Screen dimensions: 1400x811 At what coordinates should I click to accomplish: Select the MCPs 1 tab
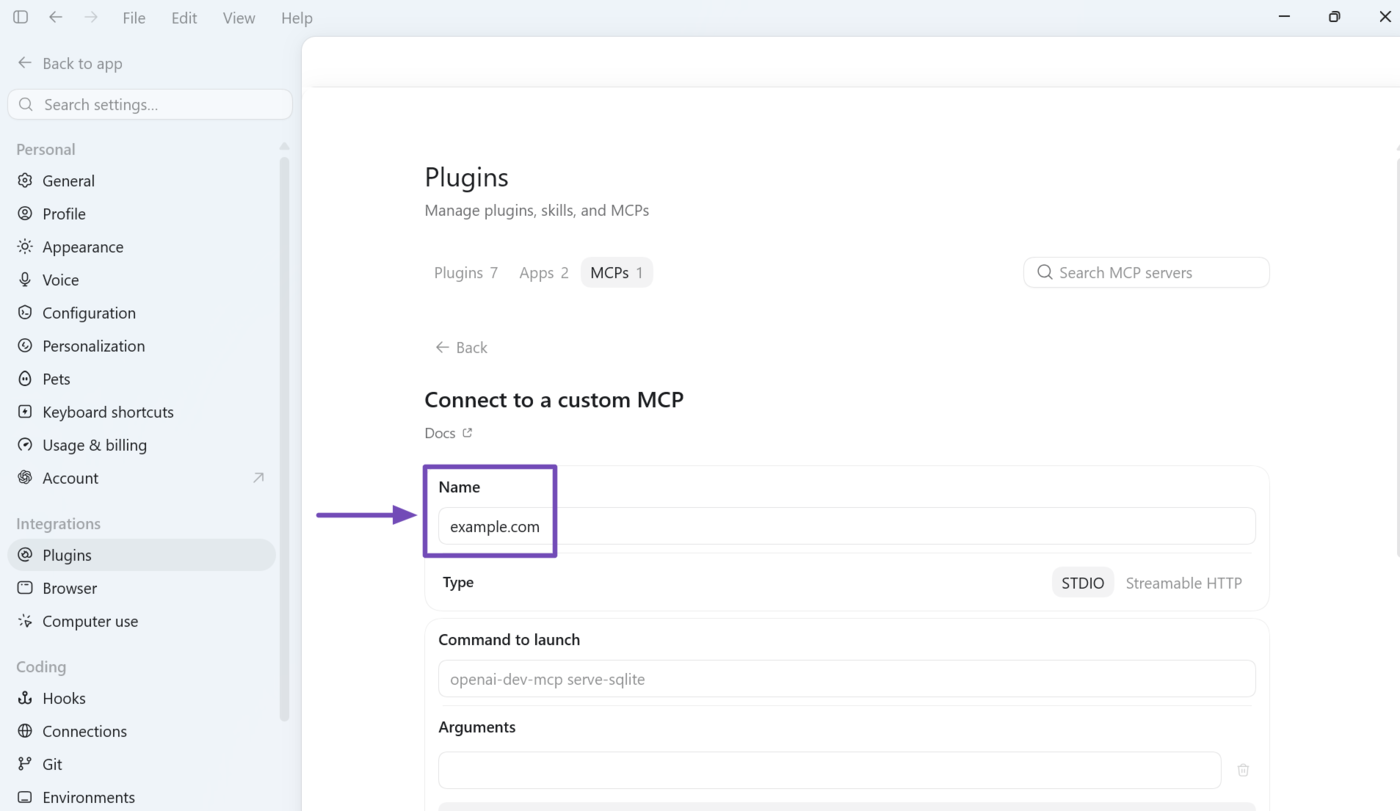(617, 272)
